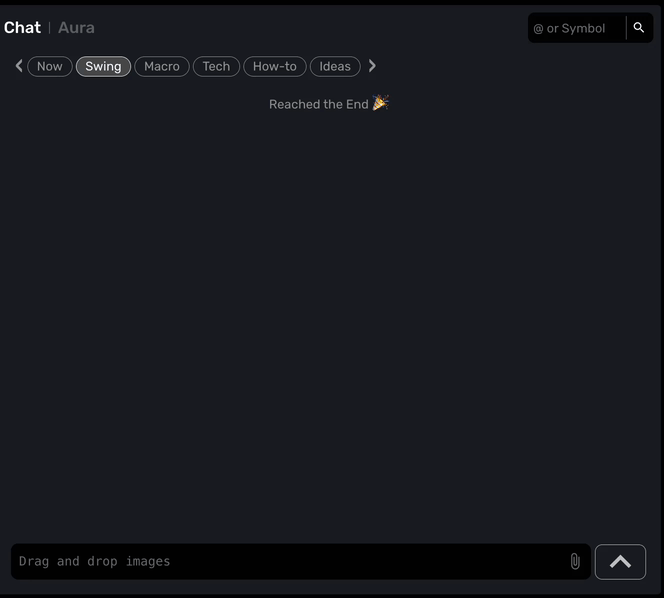Deselect the active Swing chip
This screenshot has width=665, height=598.
click(x=103, y=67)
